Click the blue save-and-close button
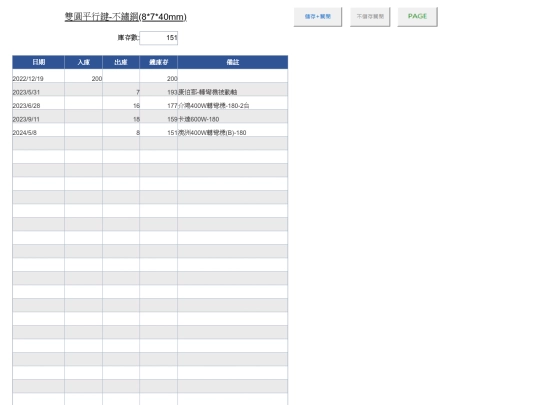The height and width of the screenshot is (405, 540). point(318,17)
